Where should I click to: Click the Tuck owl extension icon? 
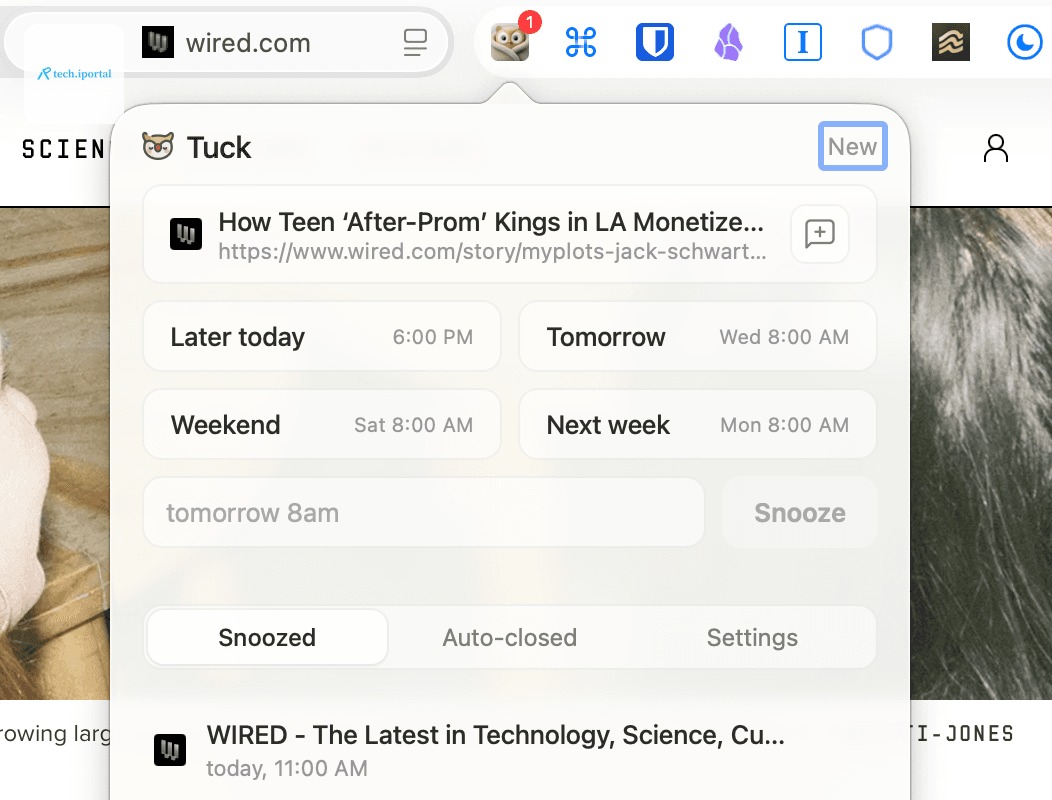[510, 42]
